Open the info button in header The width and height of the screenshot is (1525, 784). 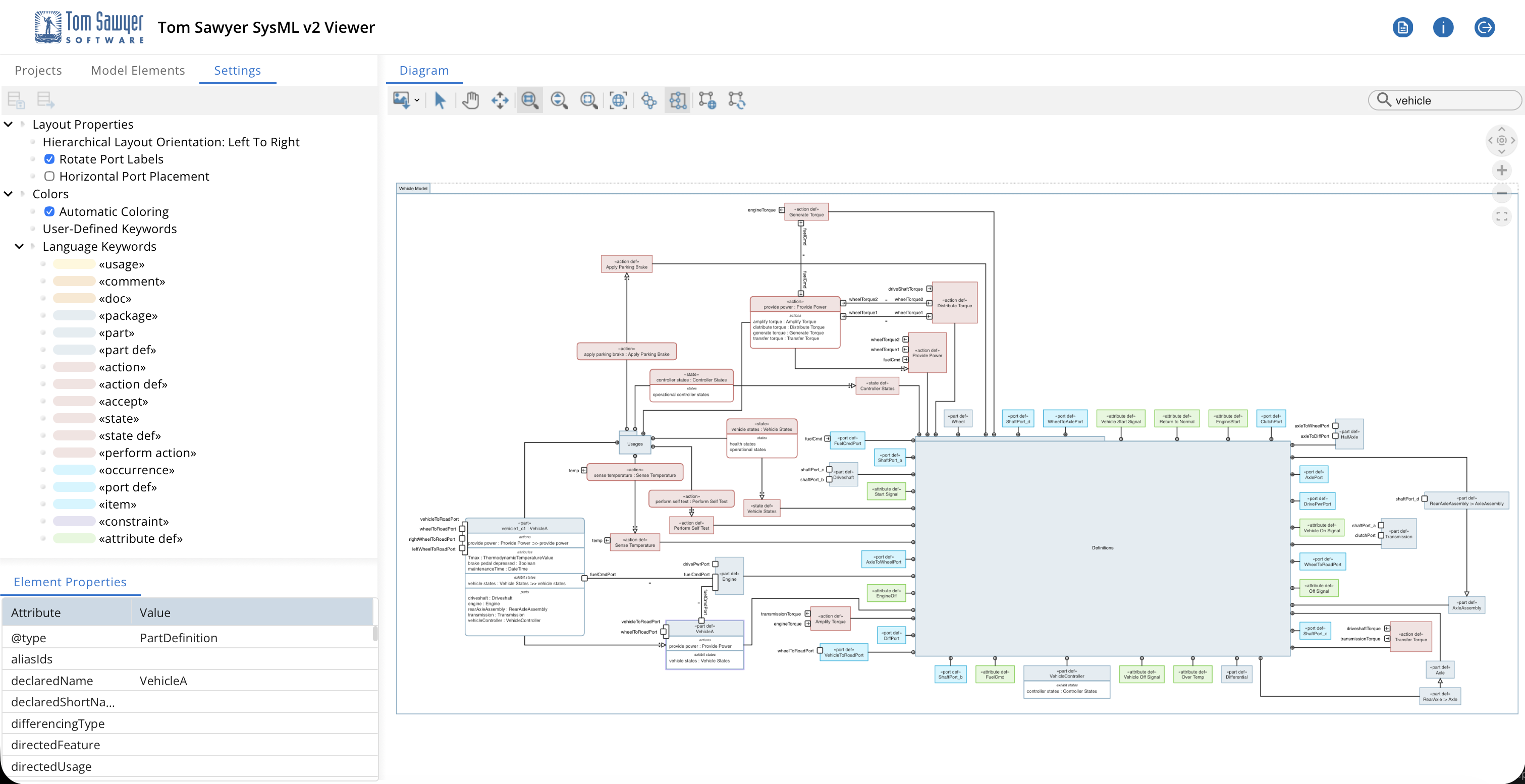coord(1443,27)
